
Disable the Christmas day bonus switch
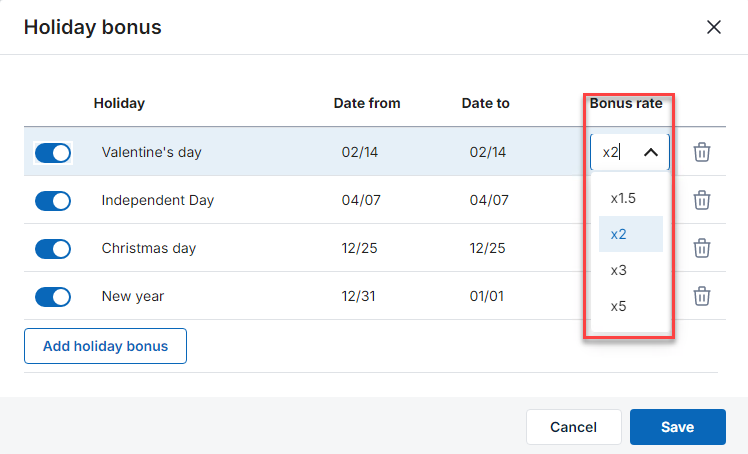click(53, 249)
